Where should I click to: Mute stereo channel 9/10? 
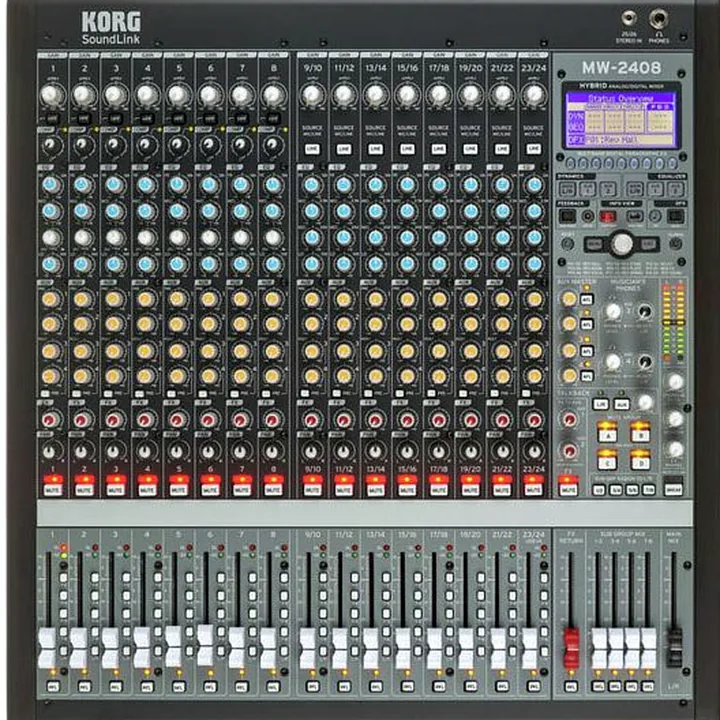pyautogui.click(x=312, y=485)
